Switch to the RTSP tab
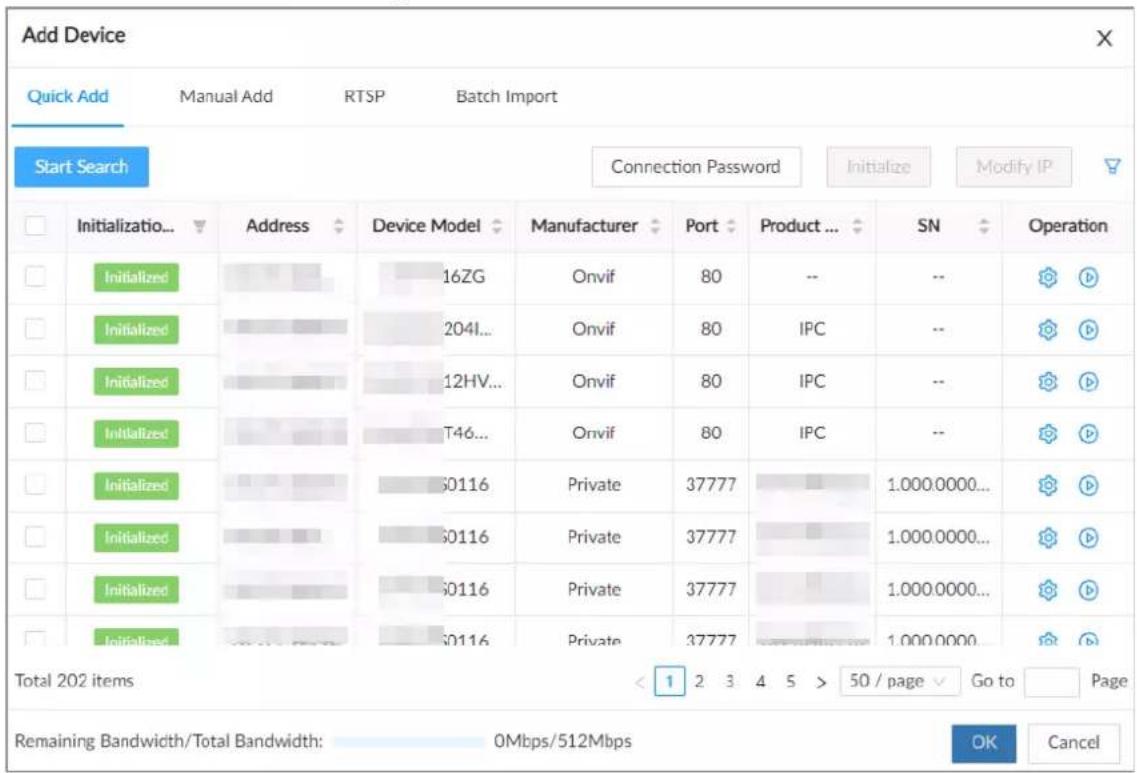The width and height of the screenshot is (1137, 773). pyautogui.click(x=364, y=96)
